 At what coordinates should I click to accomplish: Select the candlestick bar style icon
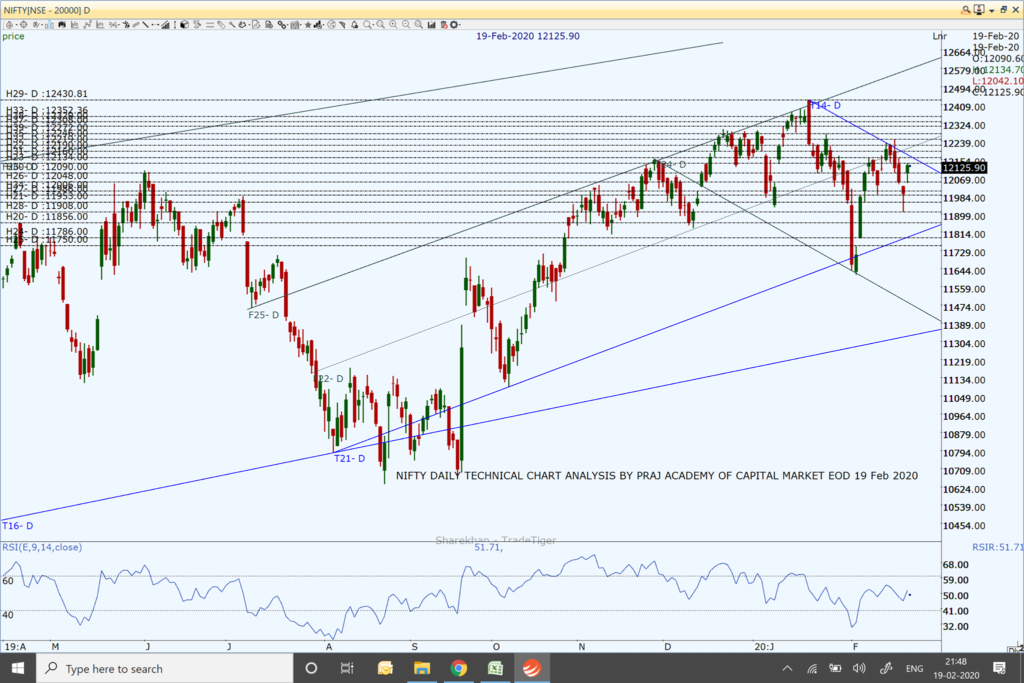pyautogui.click(x=50, y=25)
